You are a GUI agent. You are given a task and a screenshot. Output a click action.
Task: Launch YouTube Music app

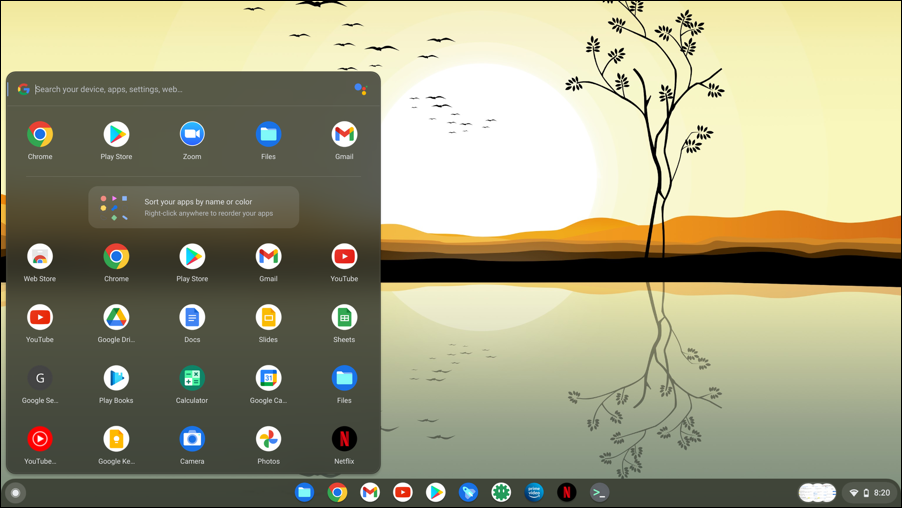pyautogui.click(x=40, y=439)
